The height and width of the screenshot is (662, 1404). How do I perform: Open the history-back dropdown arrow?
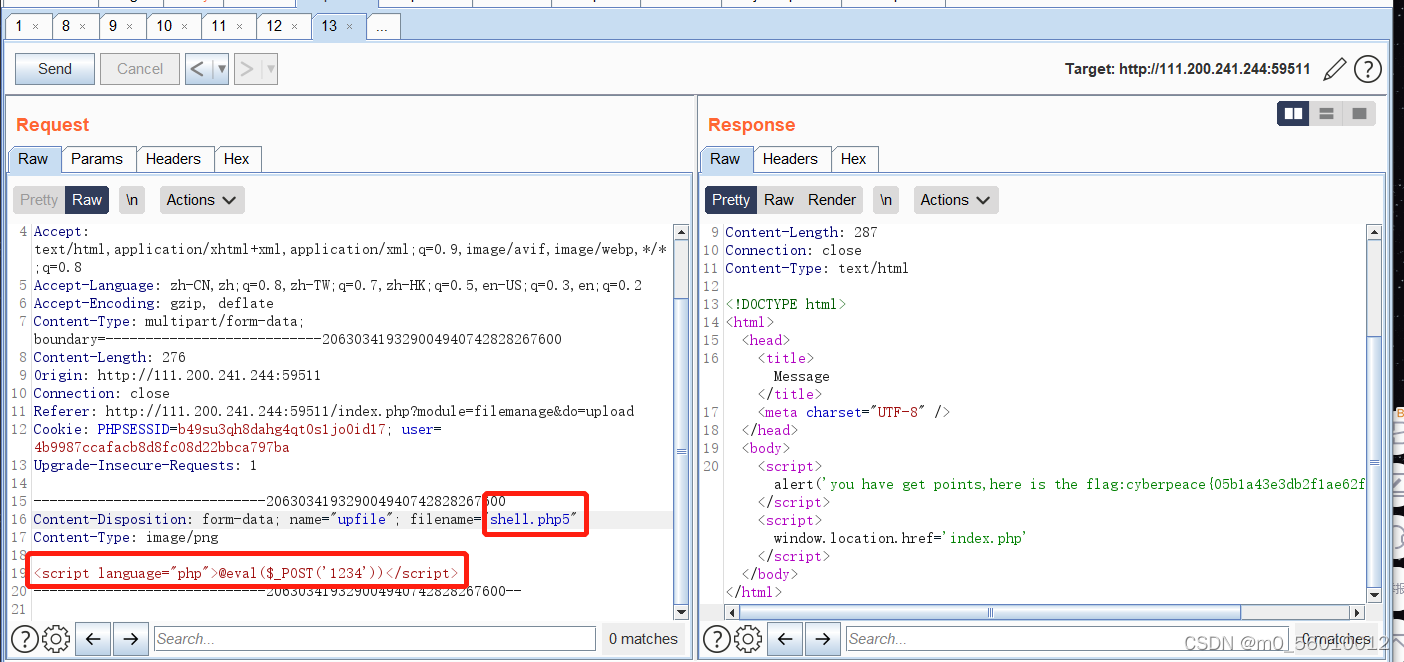[221, 69]
